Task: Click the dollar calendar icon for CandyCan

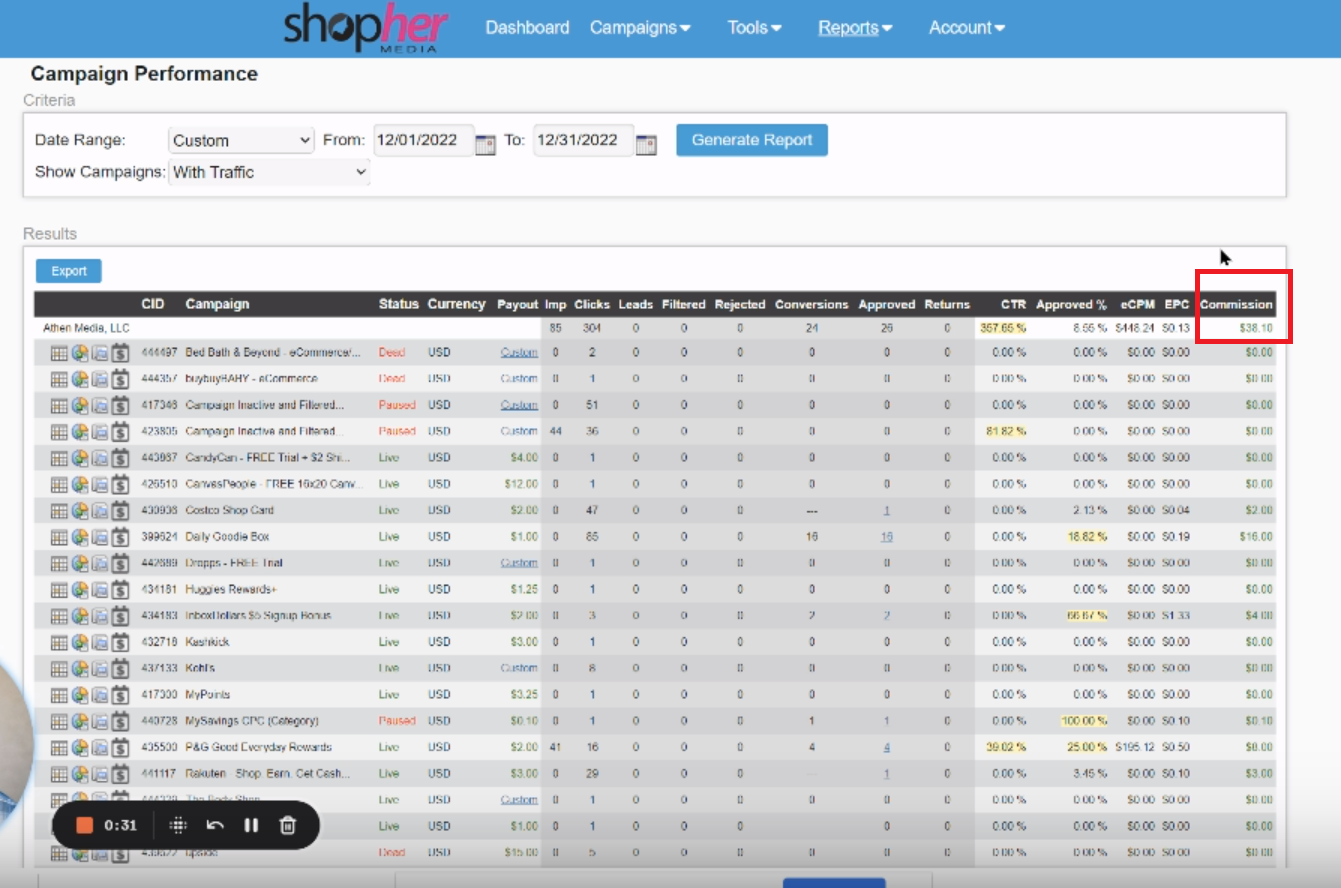Action: tap(120, 458)
